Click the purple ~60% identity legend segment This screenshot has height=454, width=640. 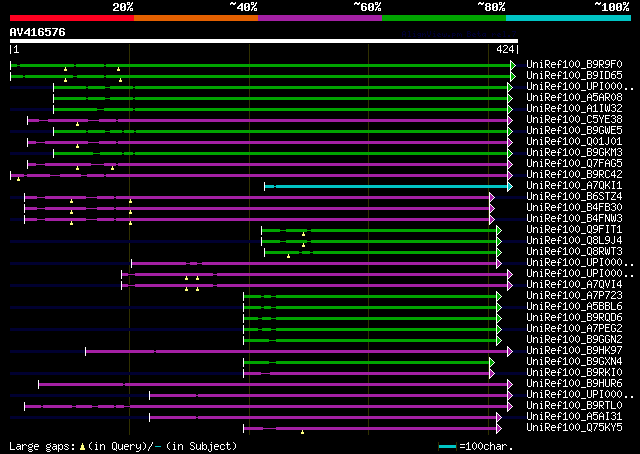tap(320, 18)
